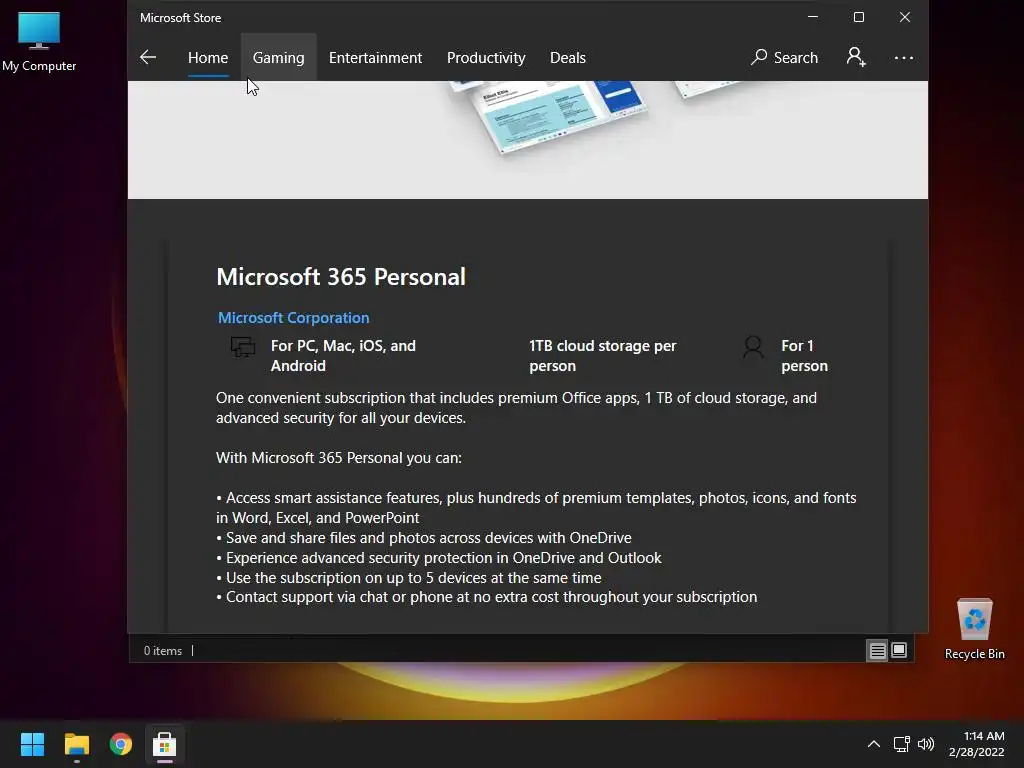Viewport: 1024px width, 768px height.
Task: Switch to details view in Explorer status bar
Action: [877, 650]
